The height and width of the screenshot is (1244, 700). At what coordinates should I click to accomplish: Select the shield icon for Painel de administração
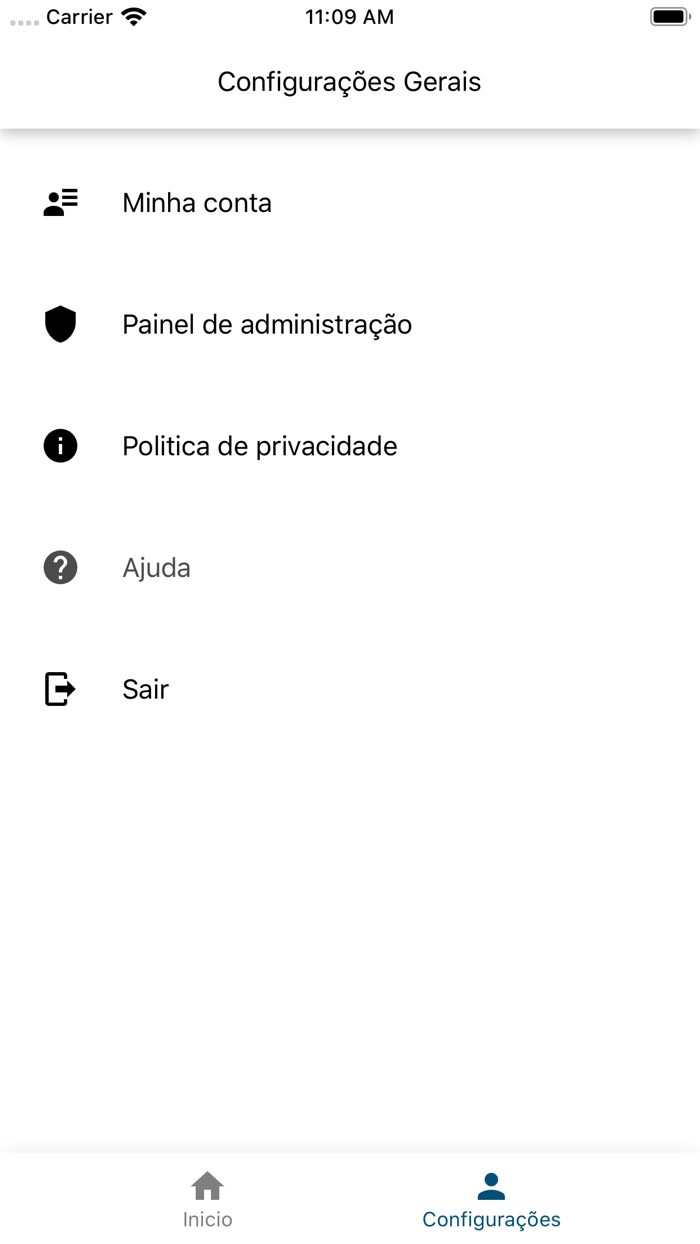point(60,324)
